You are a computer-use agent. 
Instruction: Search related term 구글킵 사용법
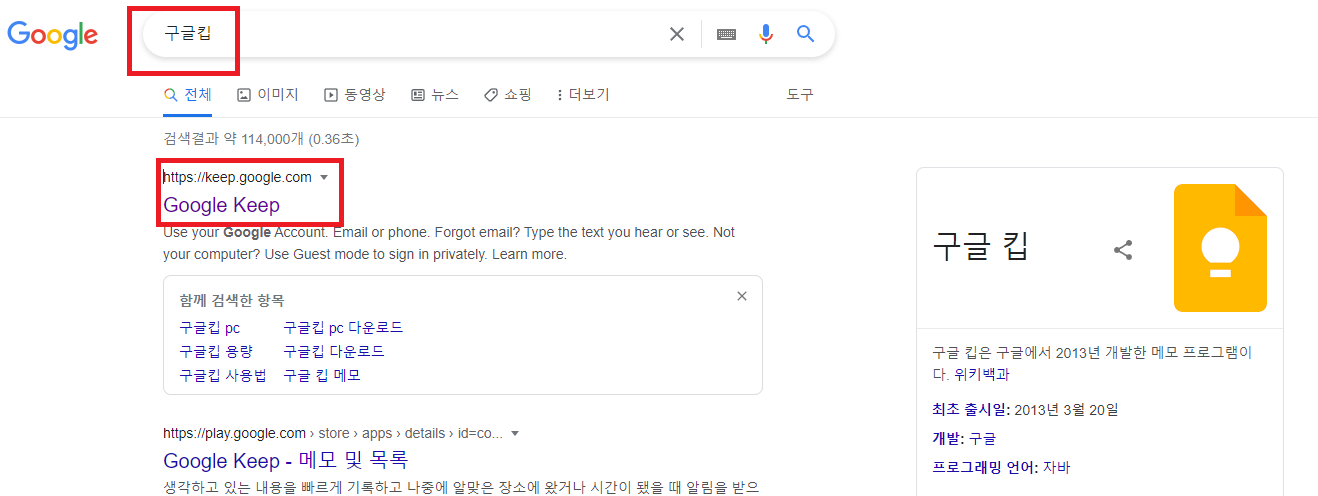point(223,376)
